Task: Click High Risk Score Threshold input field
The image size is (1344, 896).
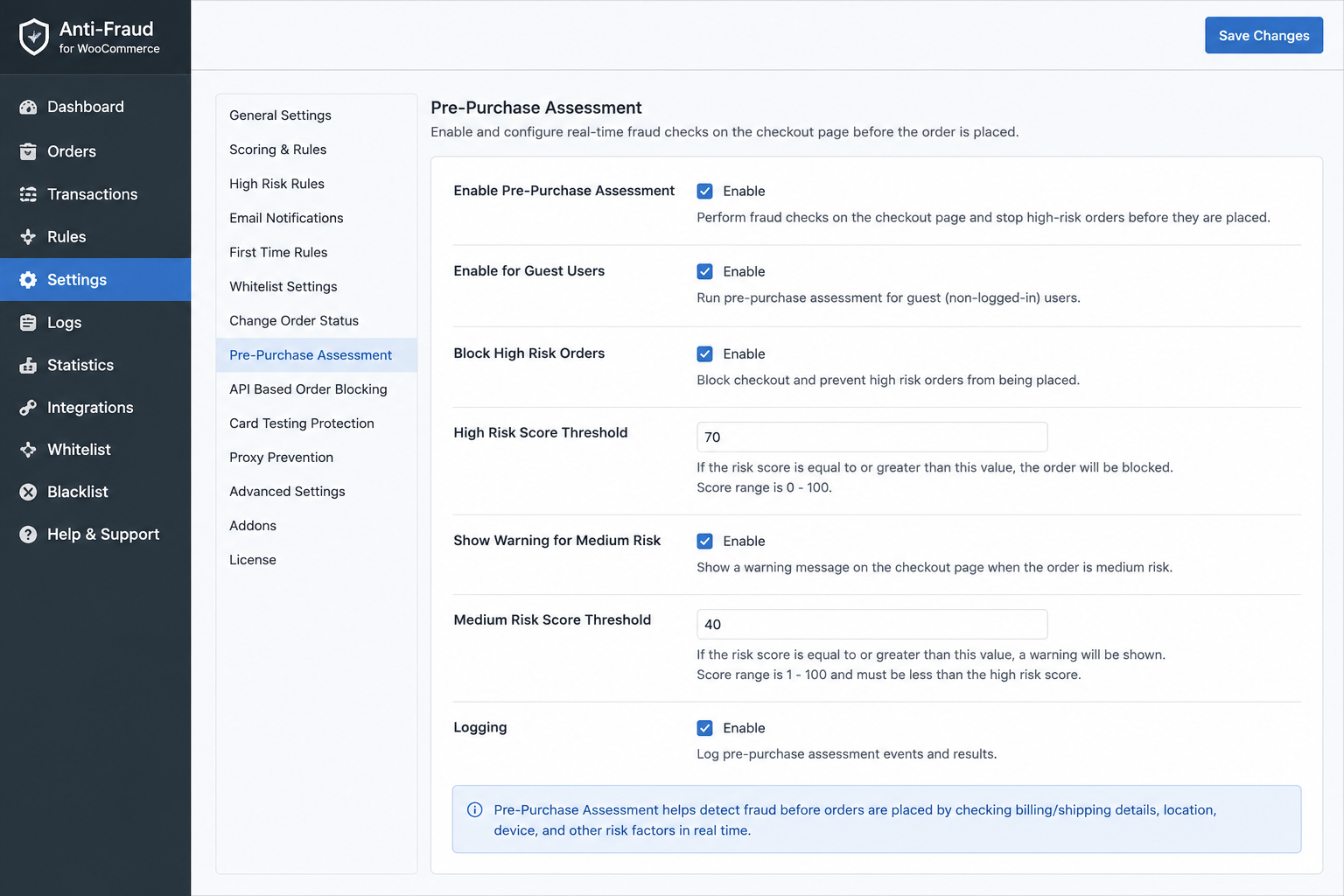Action: [x=871, y=437]
